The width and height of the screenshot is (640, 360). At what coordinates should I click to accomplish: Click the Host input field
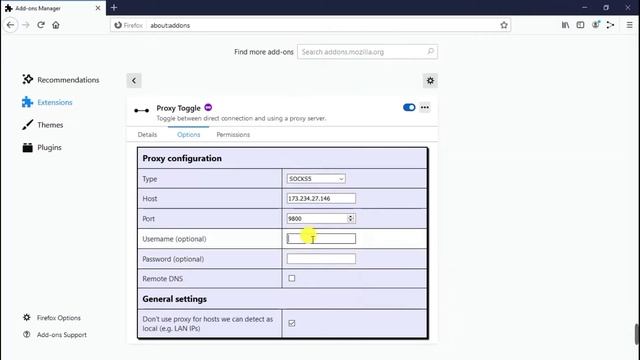[321, 198]
